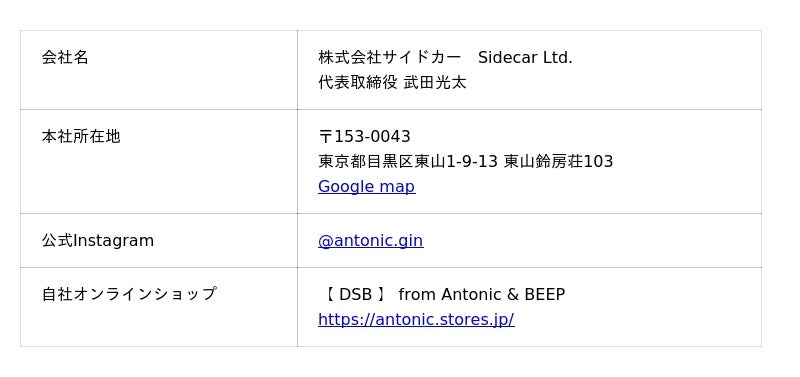Click the 【 DSB 】 bracketed shop name

pyautogui.click(x=356, y=294)
